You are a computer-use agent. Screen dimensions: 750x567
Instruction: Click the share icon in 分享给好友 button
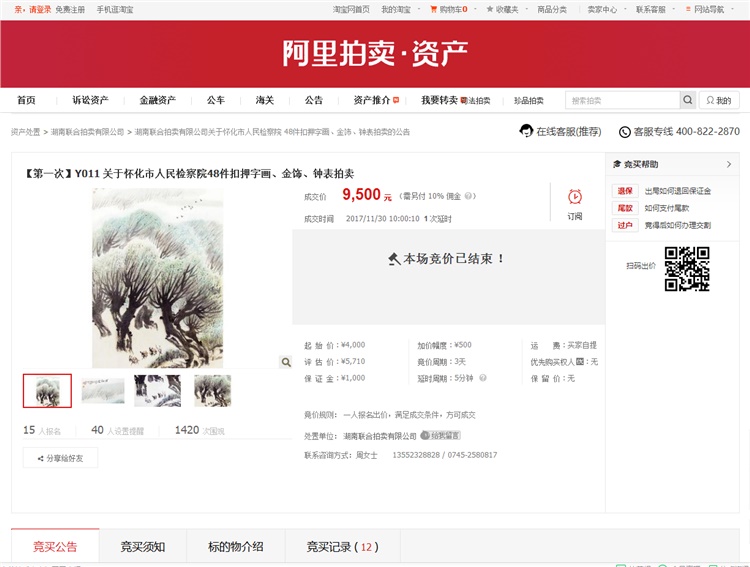tap(41, 458)
